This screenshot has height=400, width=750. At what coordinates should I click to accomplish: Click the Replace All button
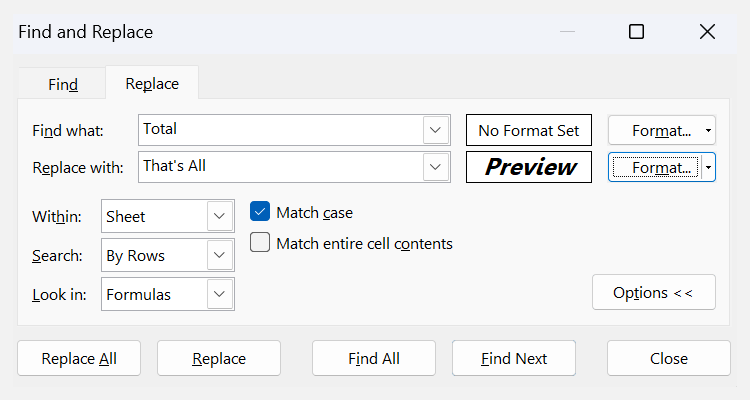pyautogui.click(x=79, y=358)
